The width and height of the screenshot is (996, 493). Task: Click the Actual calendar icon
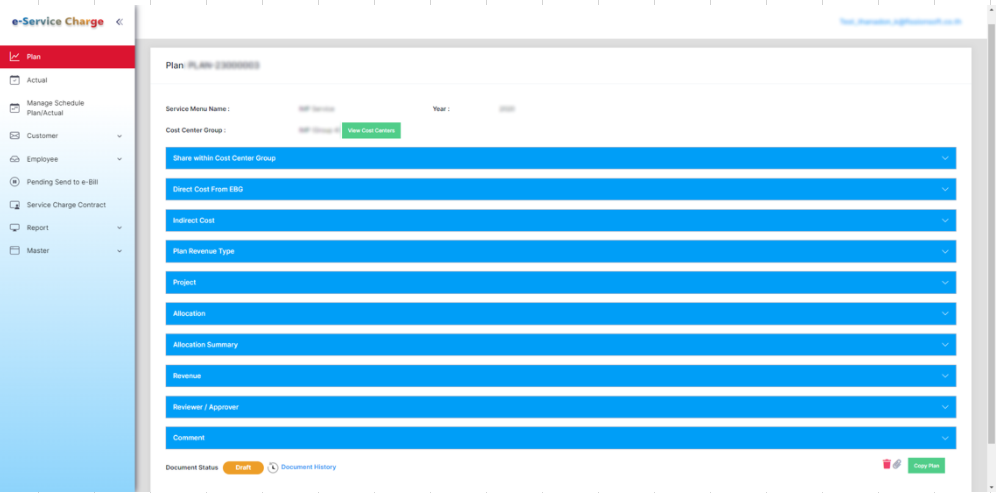pos(15,80)
